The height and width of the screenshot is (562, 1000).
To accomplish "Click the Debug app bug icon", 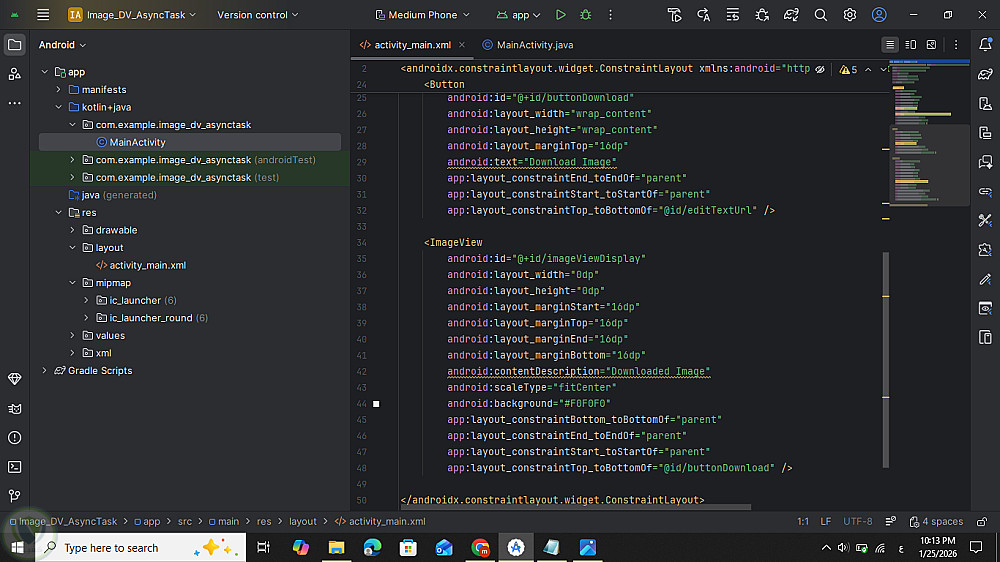I will coord(586,15).
